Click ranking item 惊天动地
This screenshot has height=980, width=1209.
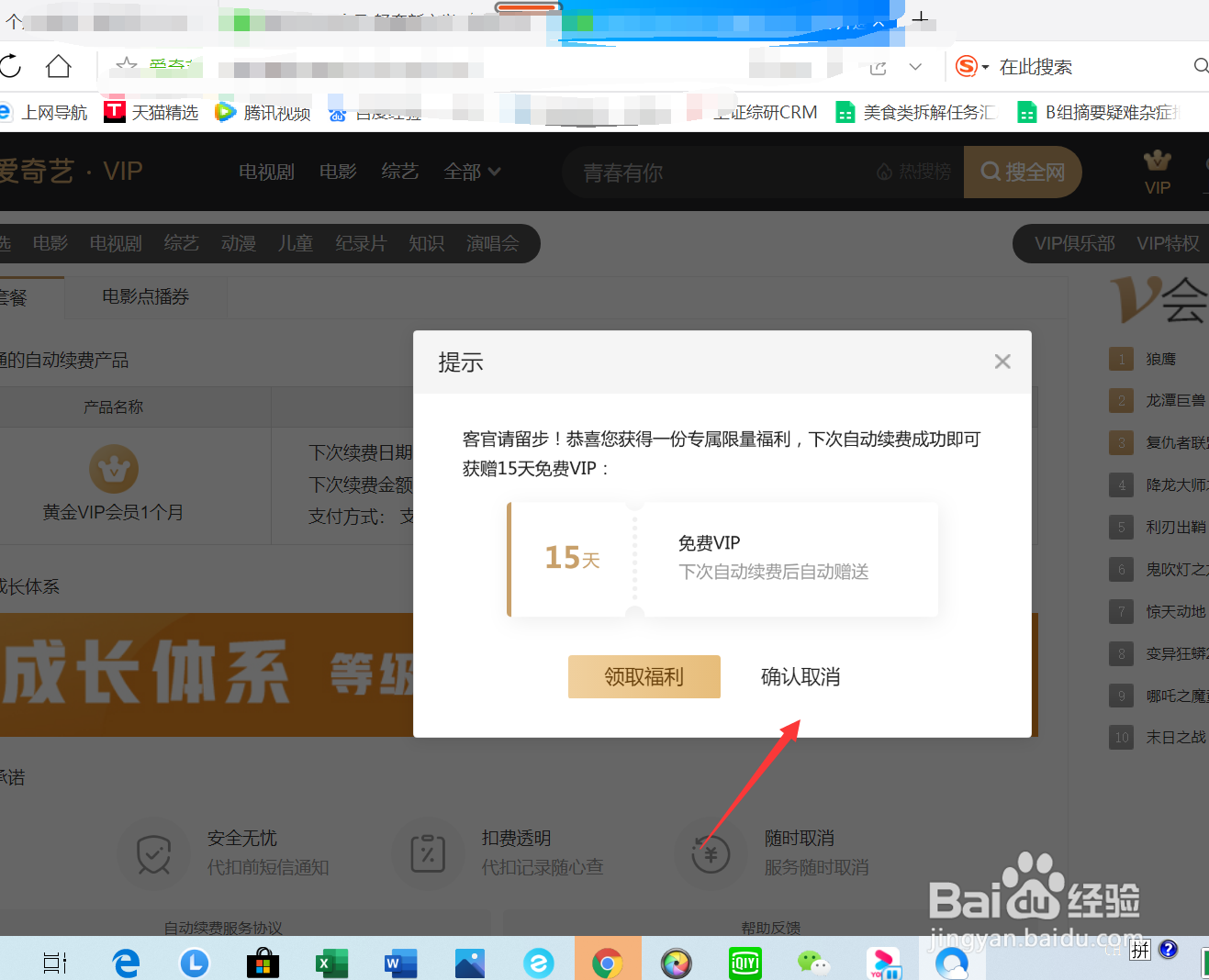coord(1176,611)
